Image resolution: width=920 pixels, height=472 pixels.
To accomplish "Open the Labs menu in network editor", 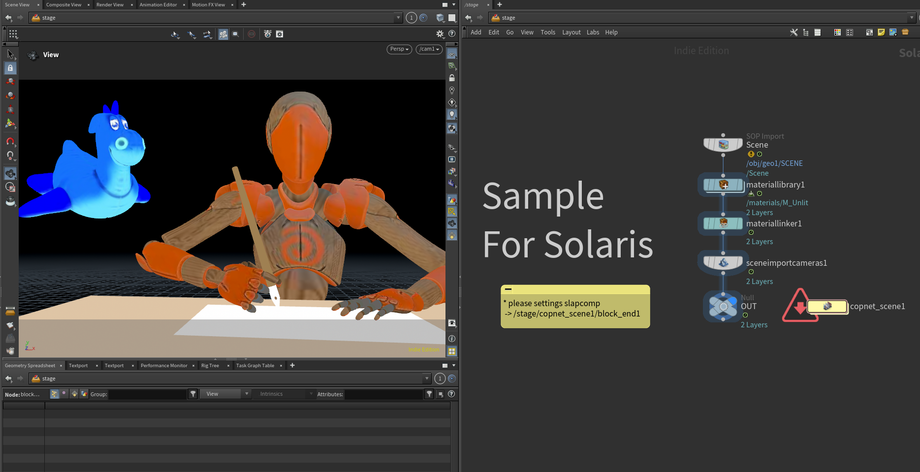I will point(593,32).
